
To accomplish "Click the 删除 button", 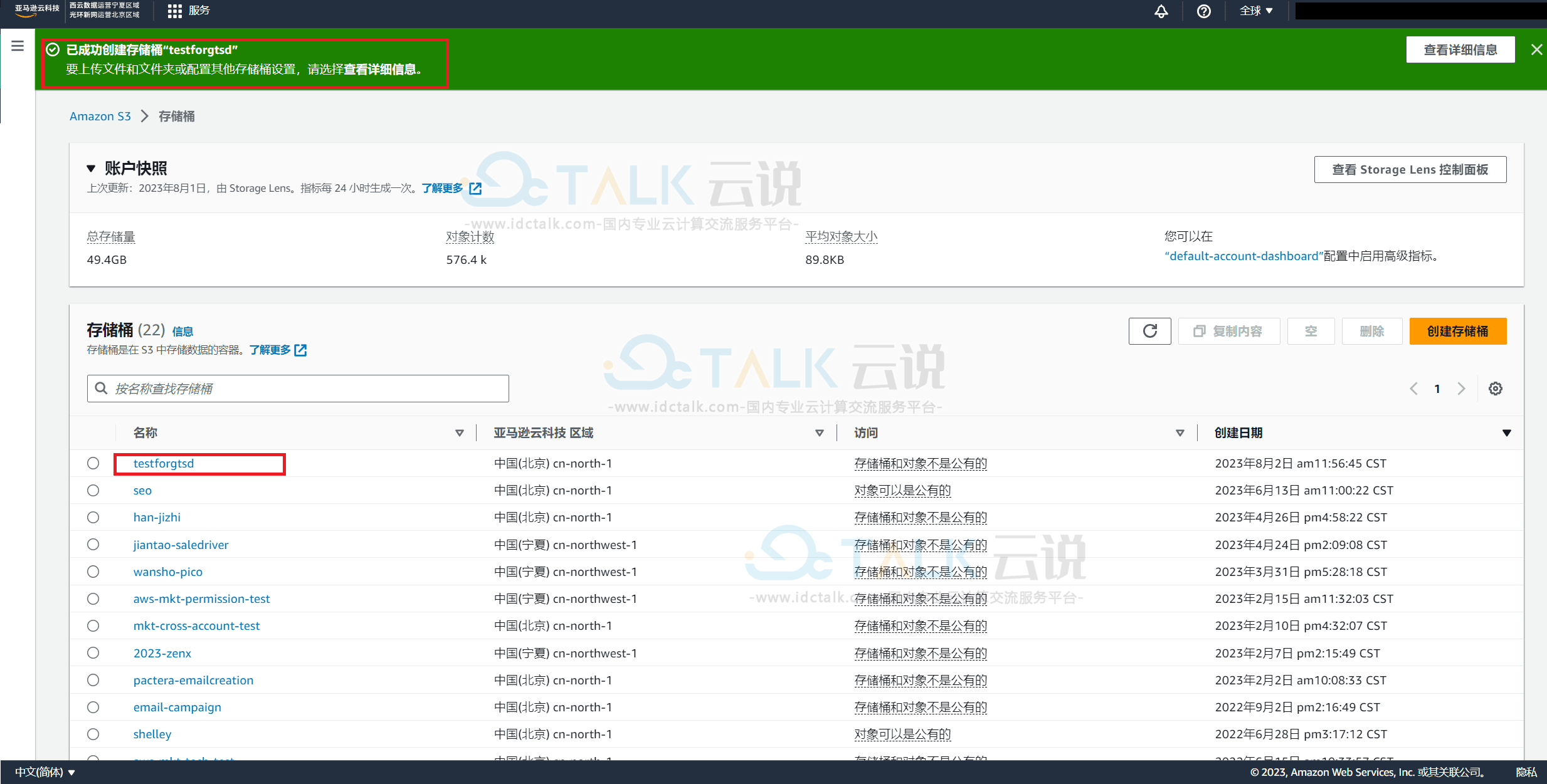I will (1371, 331).
